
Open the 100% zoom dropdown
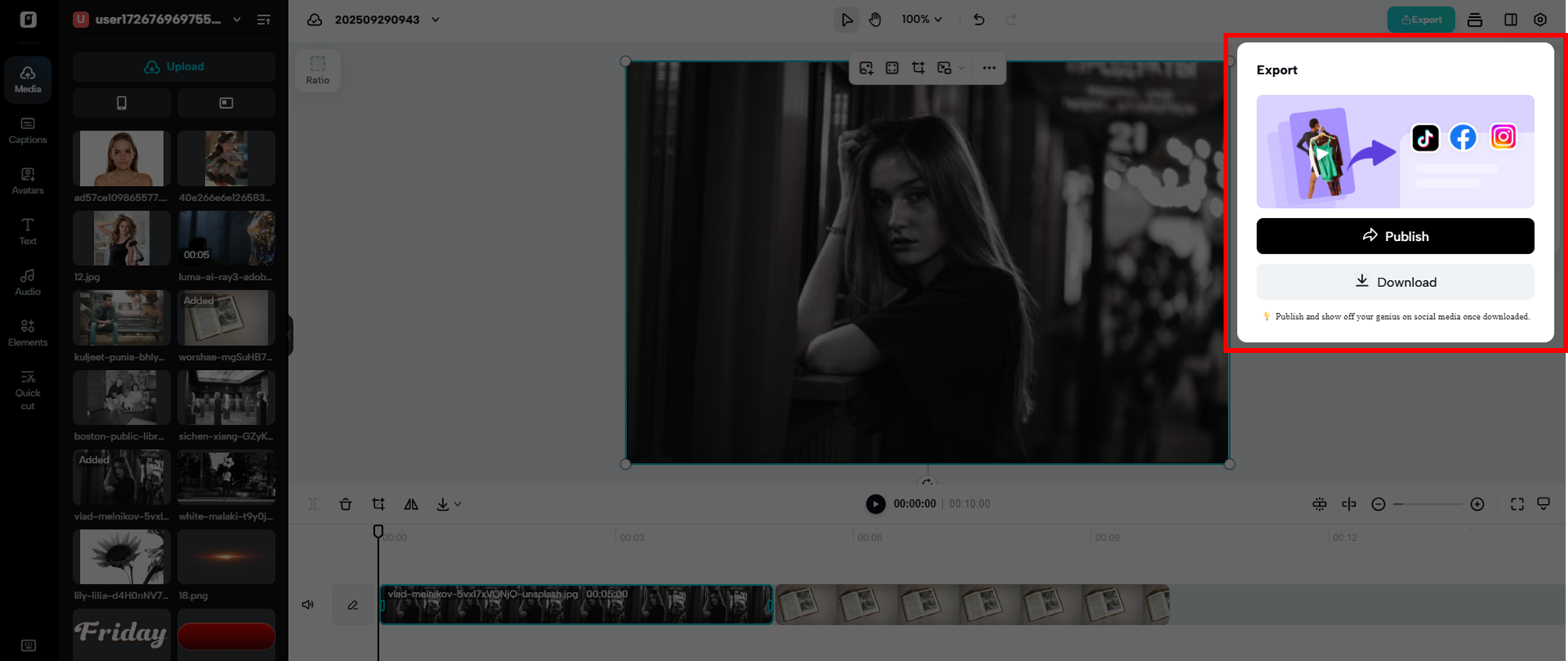coord(921,20)
